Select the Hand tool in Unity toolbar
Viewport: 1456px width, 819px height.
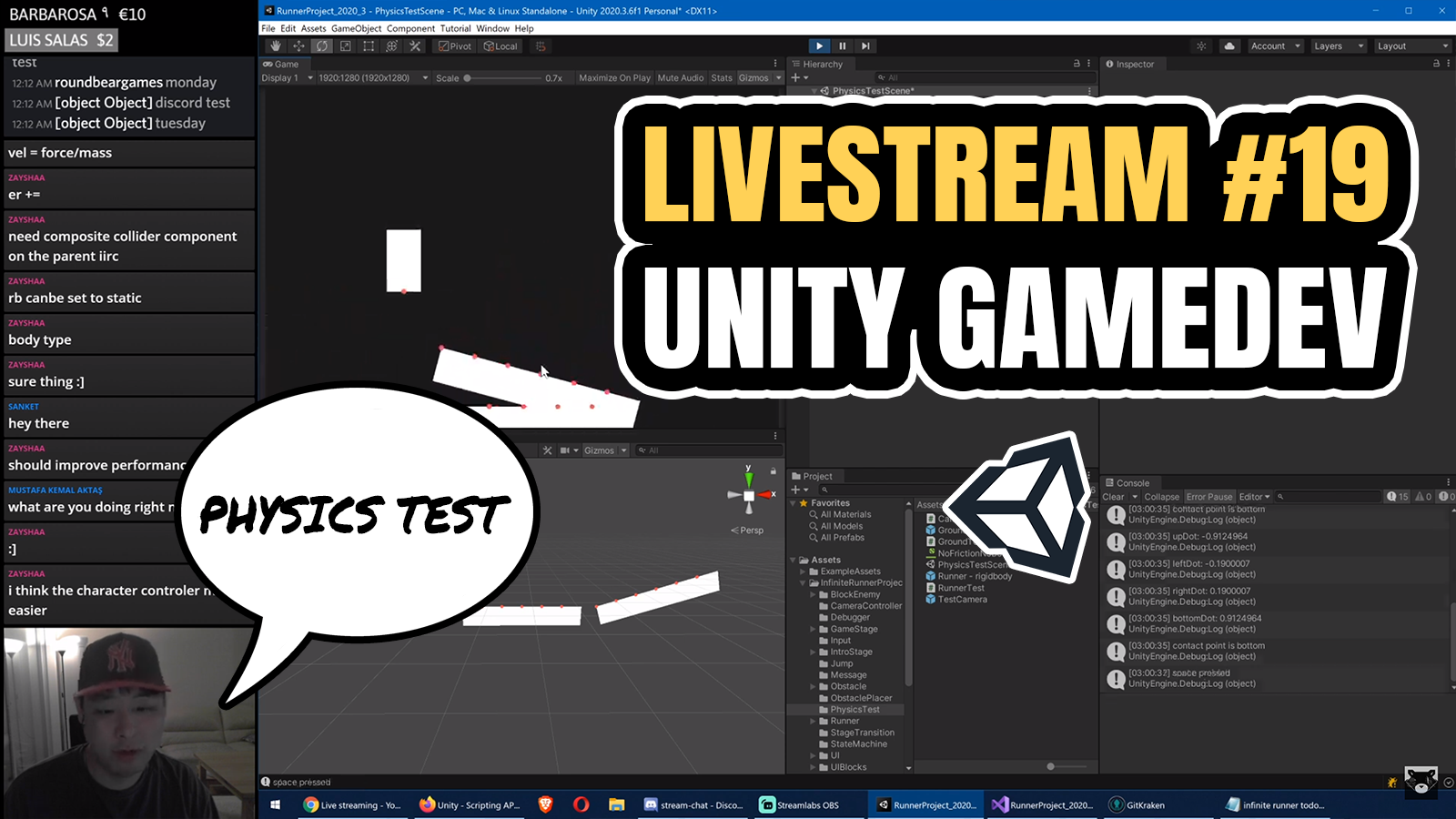[x=275, y=46]
